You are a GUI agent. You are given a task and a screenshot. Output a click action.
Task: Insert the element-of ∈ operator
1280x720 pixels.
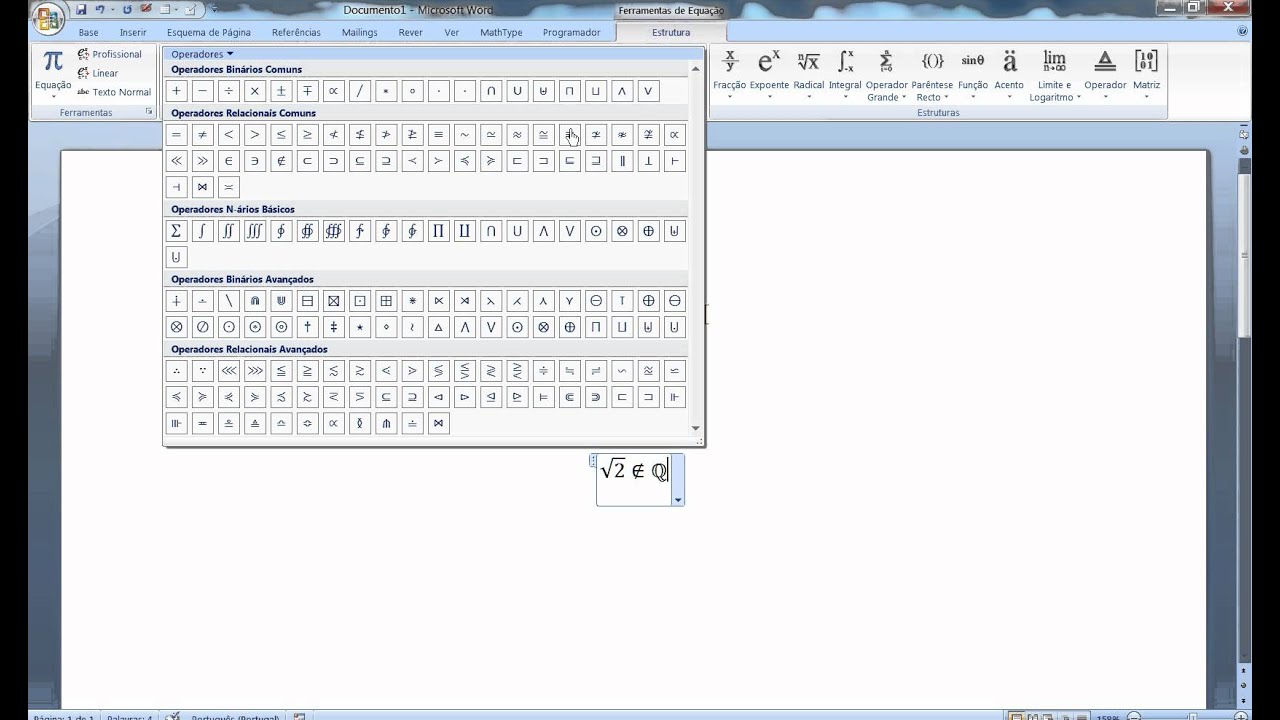click(229, 160)
